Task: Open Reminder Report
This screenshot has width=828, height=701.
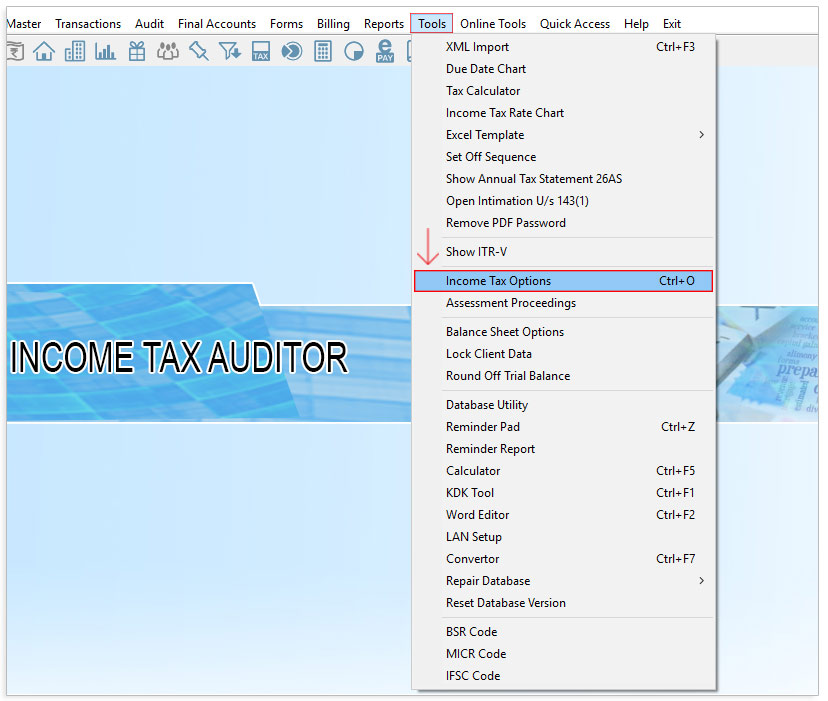Action: 563,449
